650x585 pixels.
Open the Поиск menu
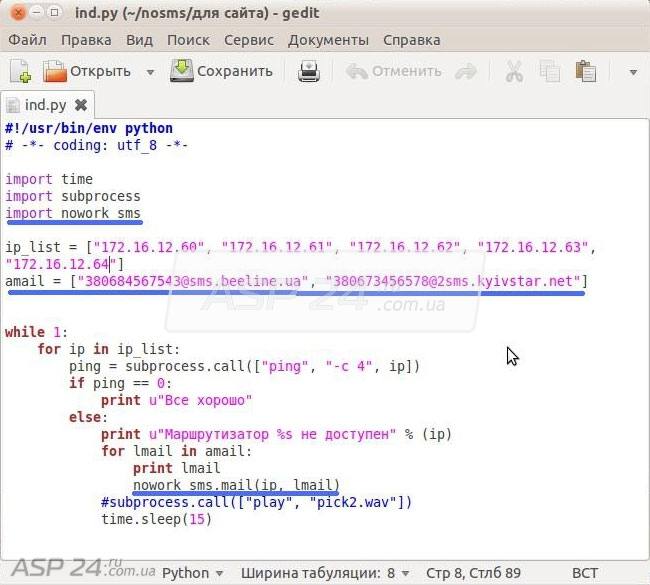(x=188, y=40)
